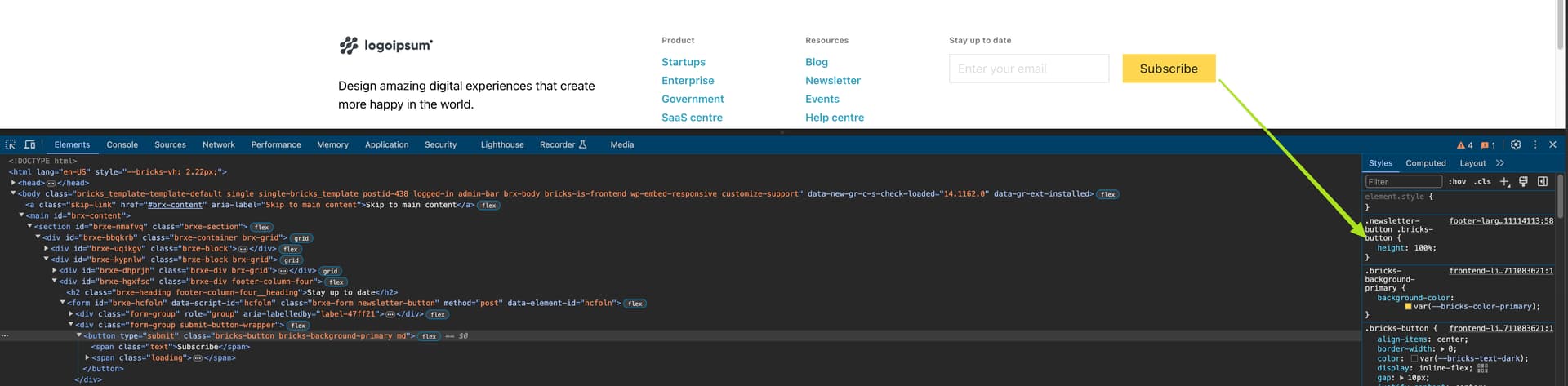
Task: Switch to the Sources tab
Action: (x=170, y=145)
